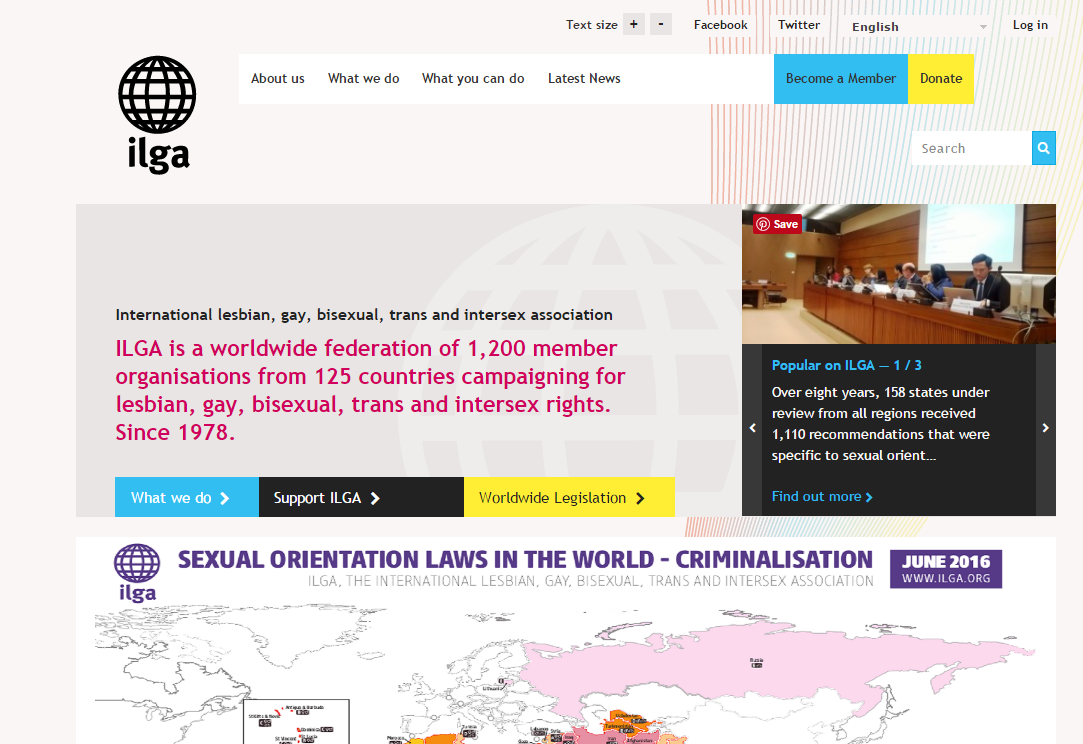
Task: Click the Find out more link
Action: (x=822, y=497)
